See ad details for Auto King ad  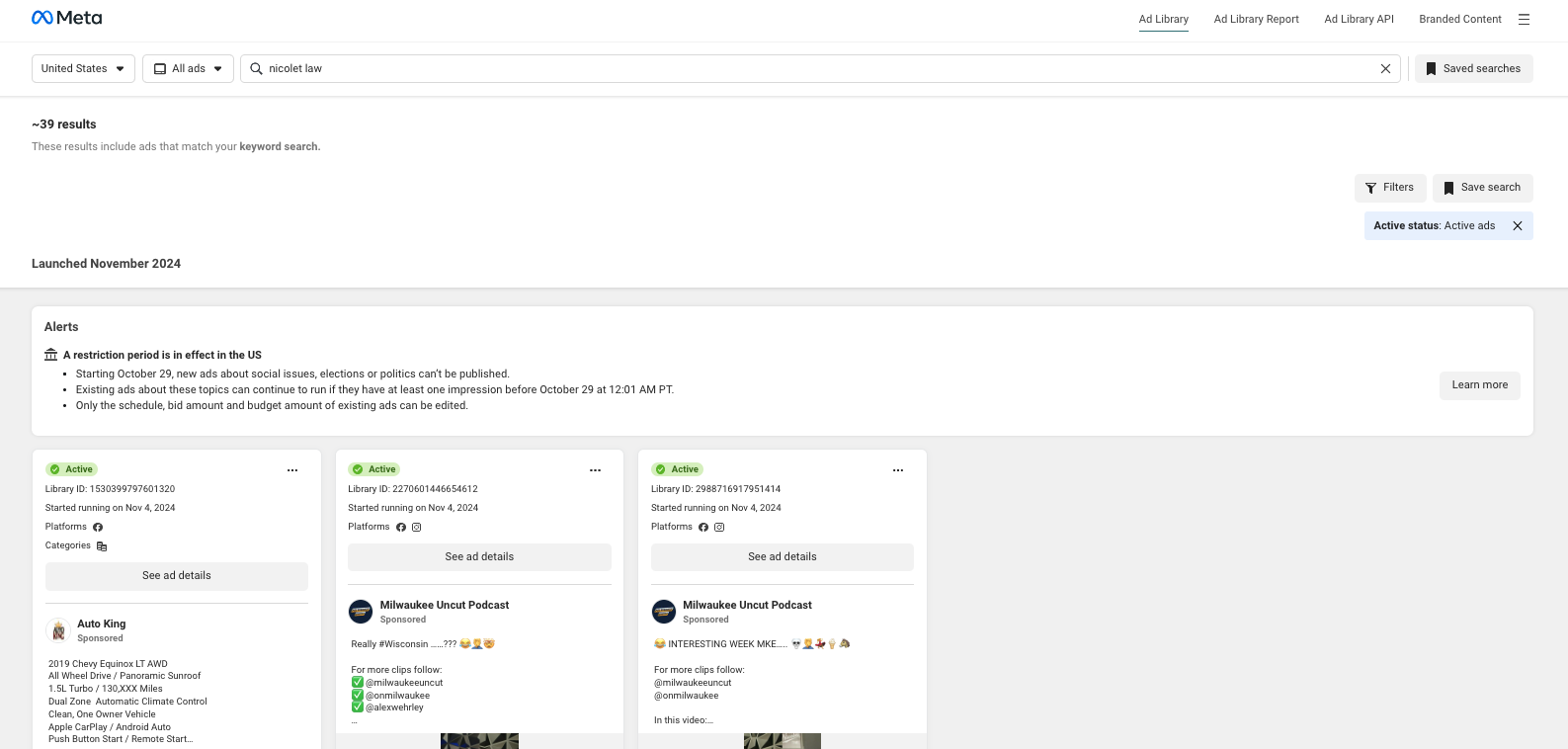click(177, 576)
